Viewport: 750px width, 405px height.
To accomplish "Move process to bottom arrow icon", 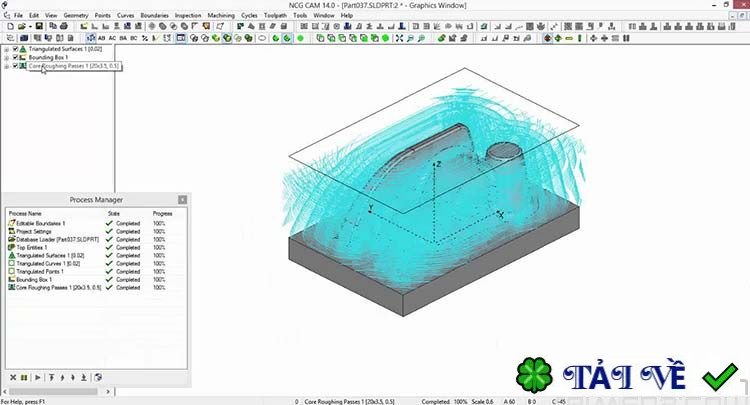I will tap(84, 377).
